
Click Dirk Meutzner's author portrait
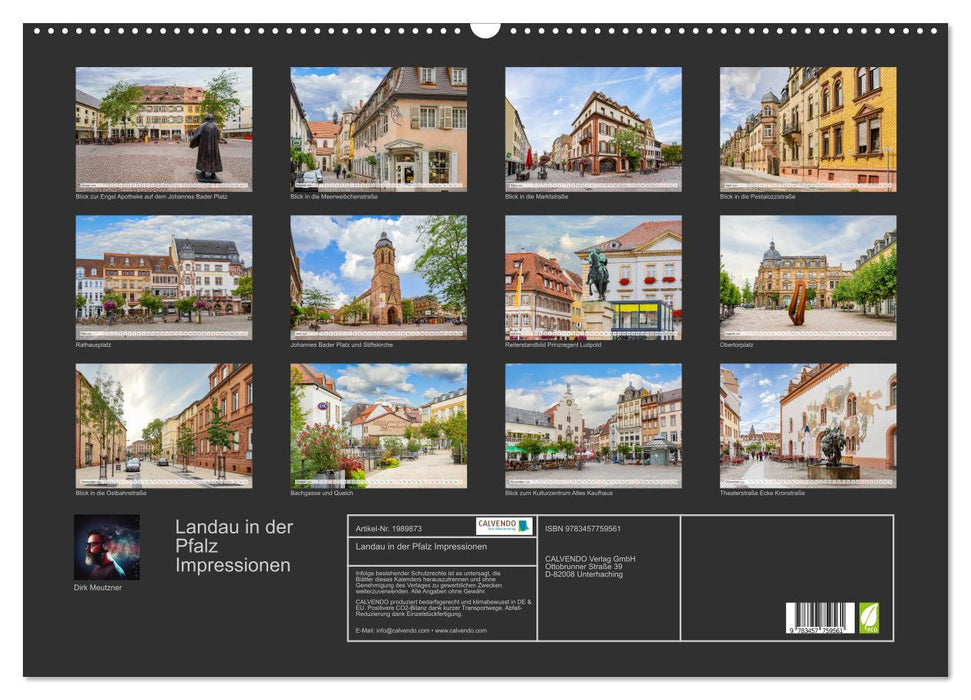click(x=107, y=547)
